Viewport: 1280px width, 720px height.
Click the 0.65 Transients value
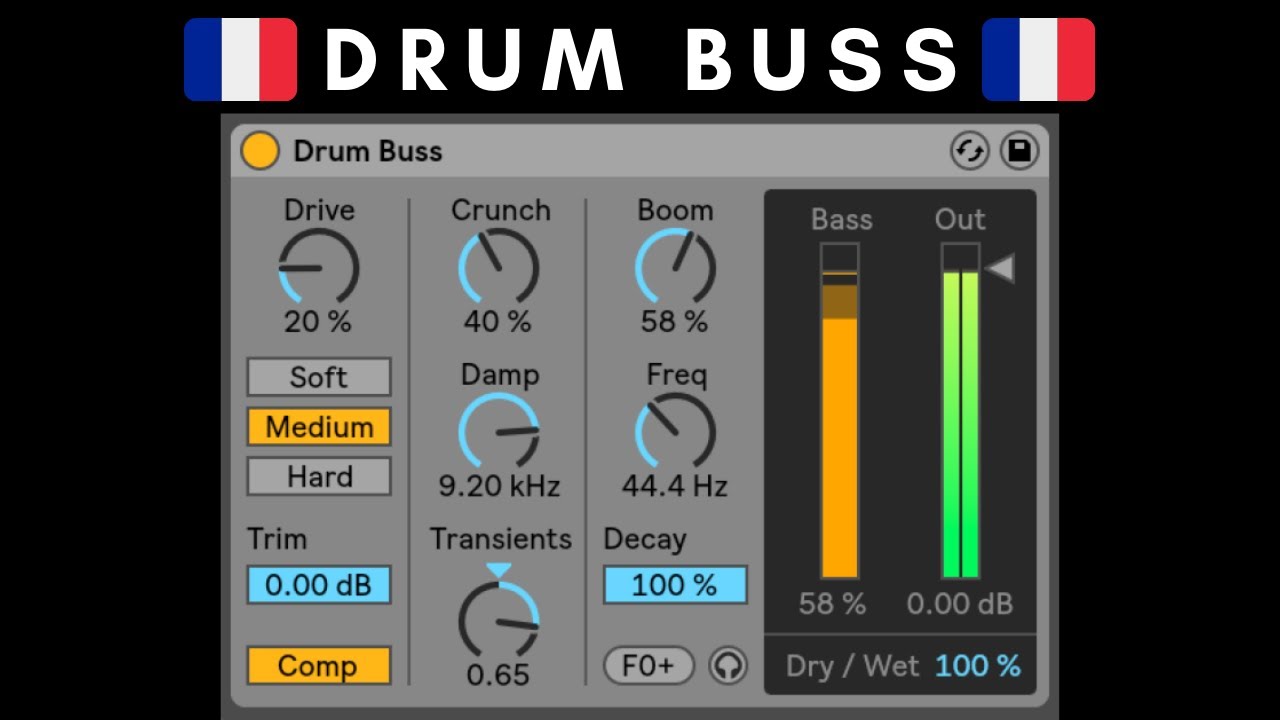(498, 675)
